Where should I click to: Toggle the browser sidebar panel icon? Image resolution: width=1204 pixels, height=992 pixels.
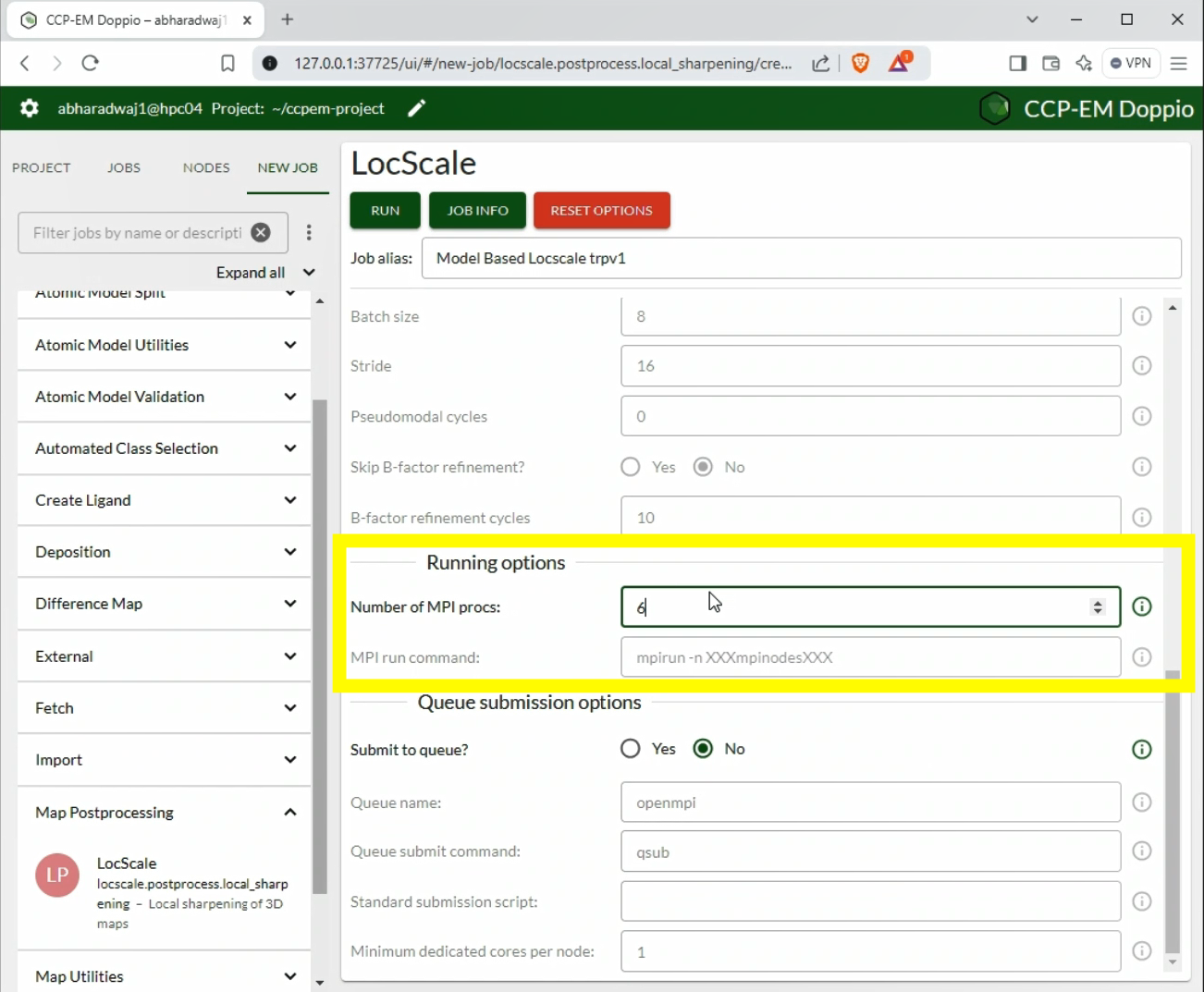(x=1017, y=63)
